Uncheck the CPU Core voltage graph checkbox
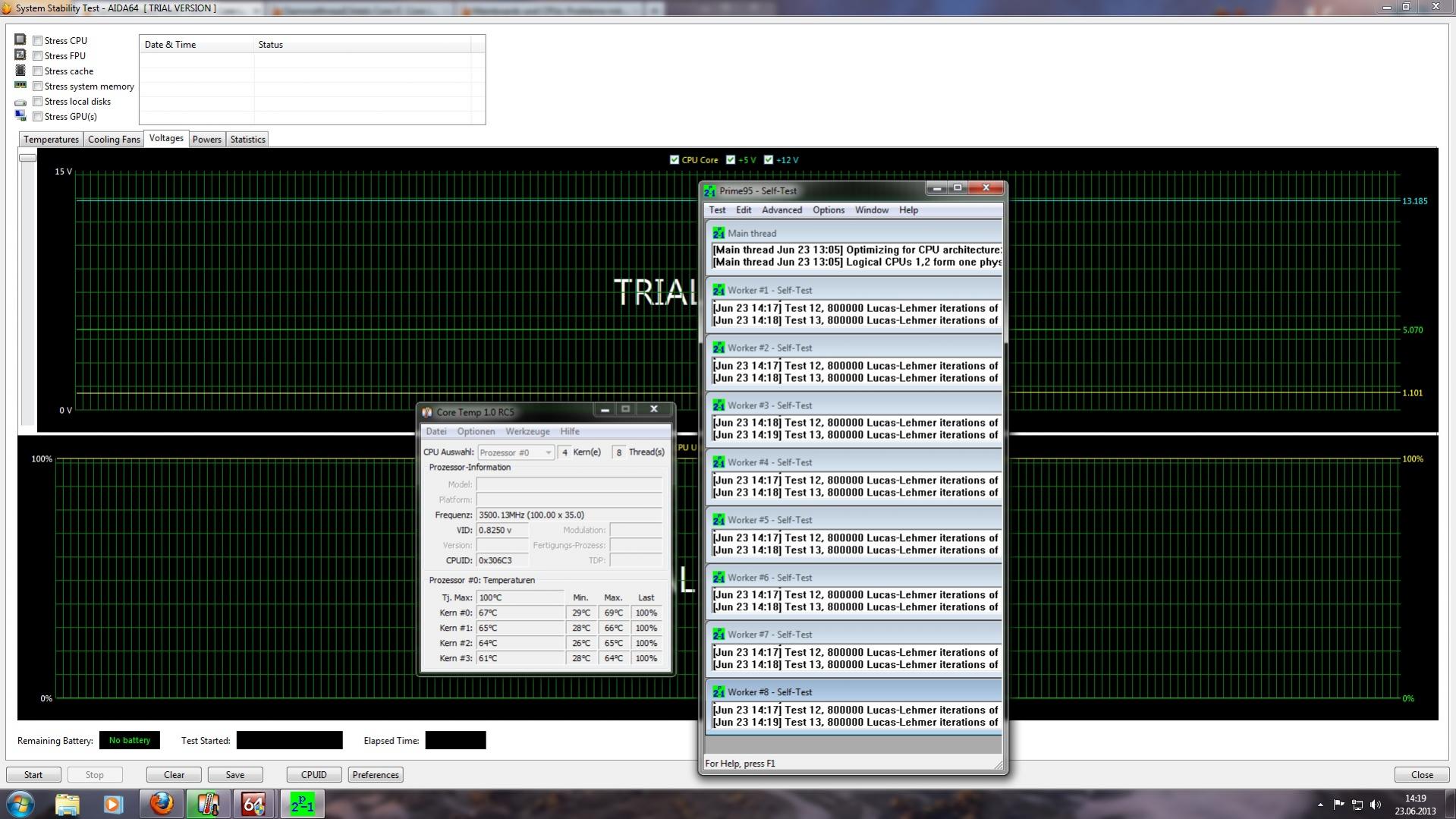Screen dimensions: 1456x819 (675, 160)
